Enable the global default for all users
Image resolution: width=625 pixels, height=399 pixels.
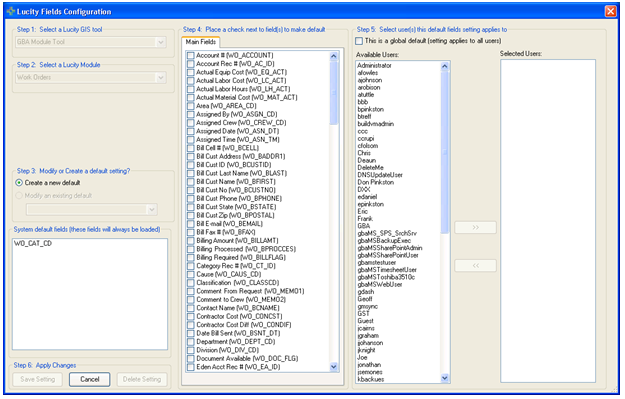[359, 41]
